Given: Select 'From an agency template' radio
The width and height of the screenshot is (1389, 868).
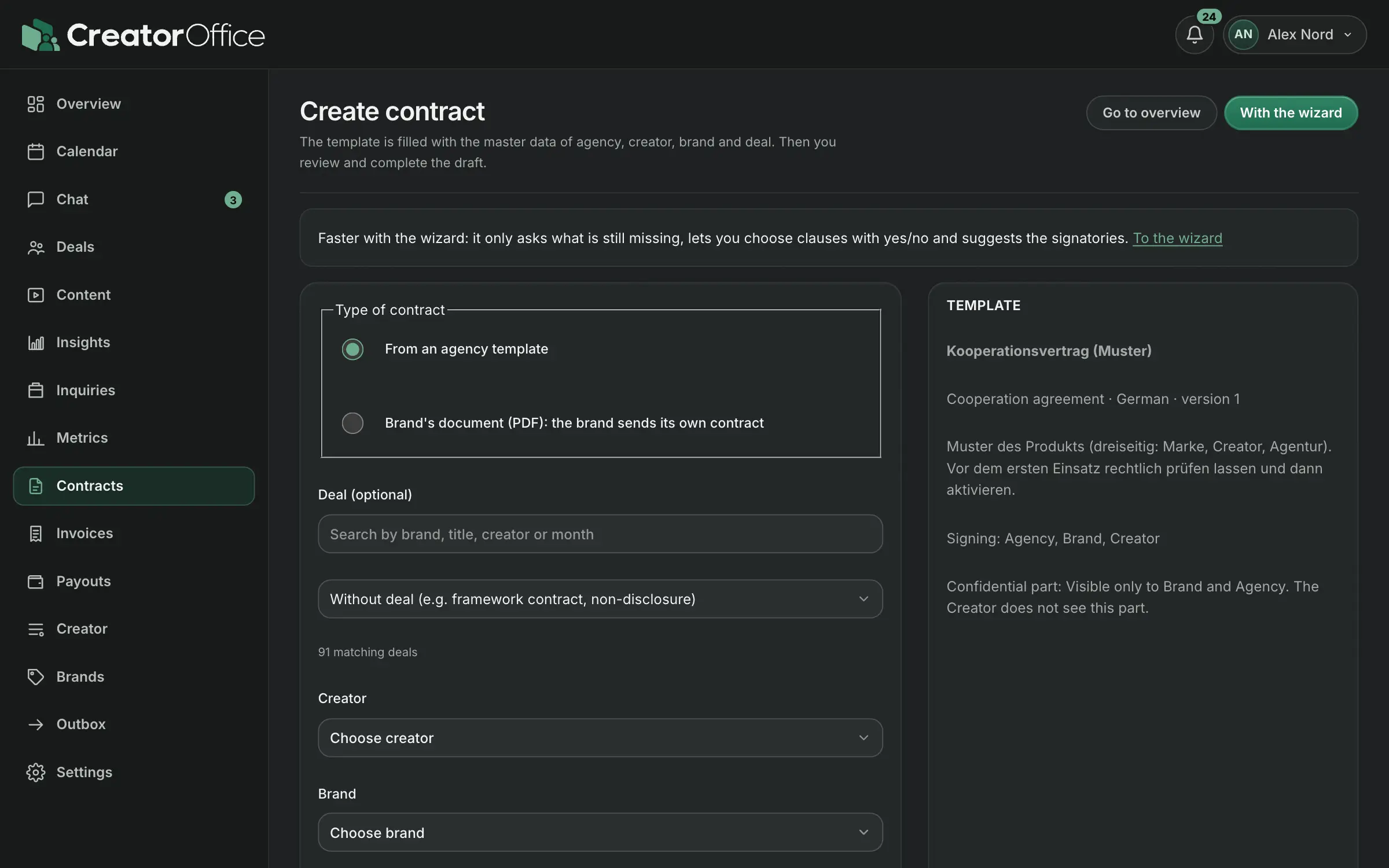Looking at the screenshot, I should pos(352,350).
